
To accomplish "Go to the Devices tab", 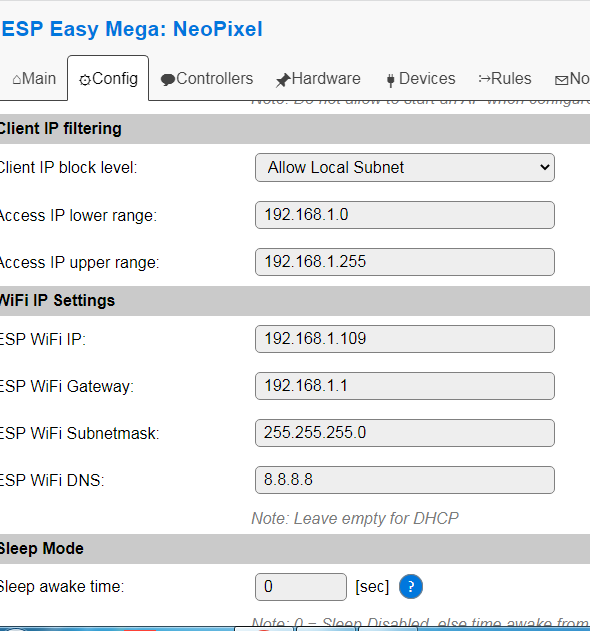I will tap(420, 78).
